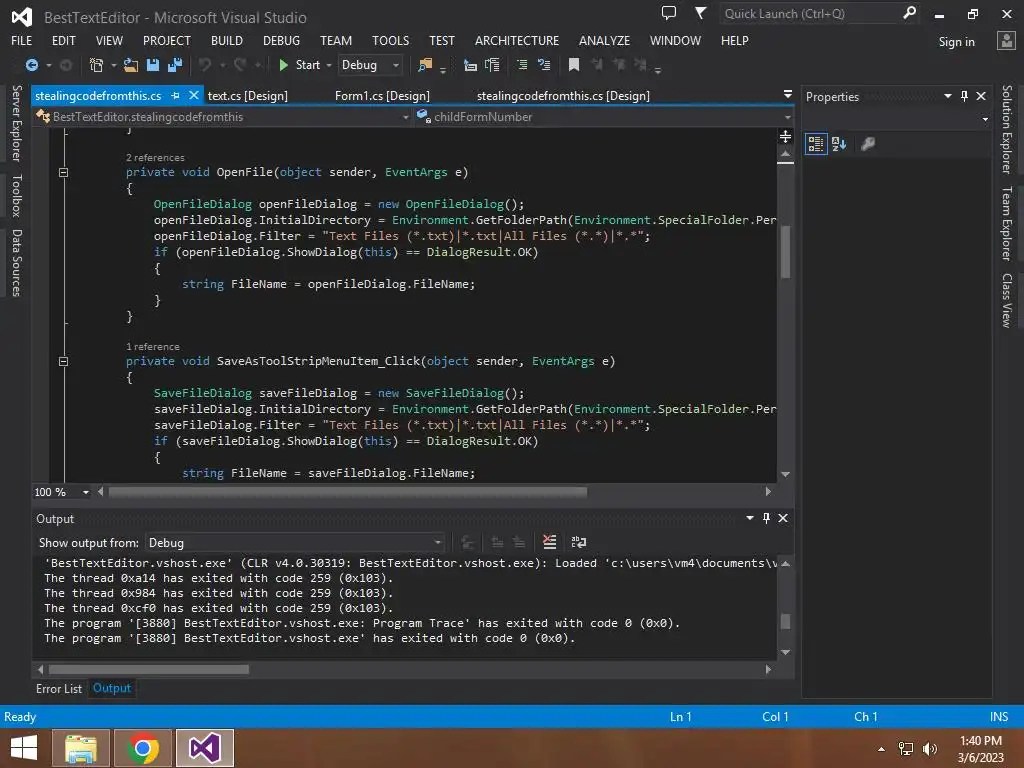Click Sign in link
This screenshot has width=1024, height=768.
tap(957, 42)
